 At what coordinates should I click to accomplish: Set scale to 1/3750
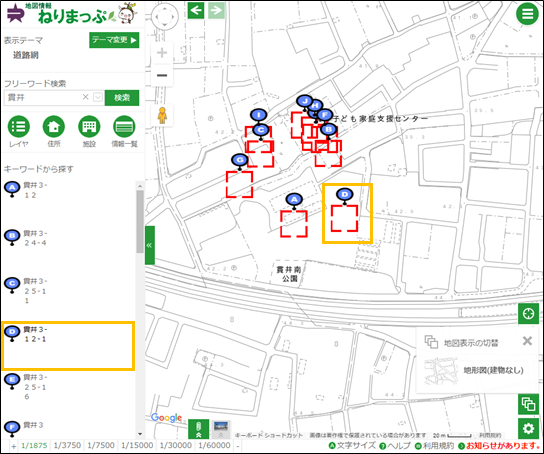[x=67, y=445]
